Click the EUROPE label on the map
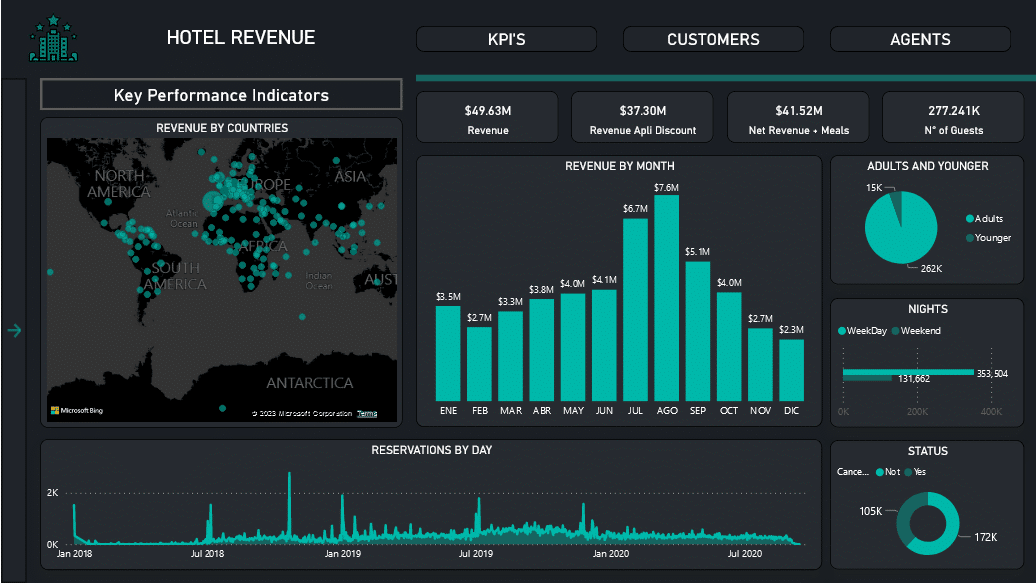This screenshot has height=583, width=1036. [x=263, y=184]
